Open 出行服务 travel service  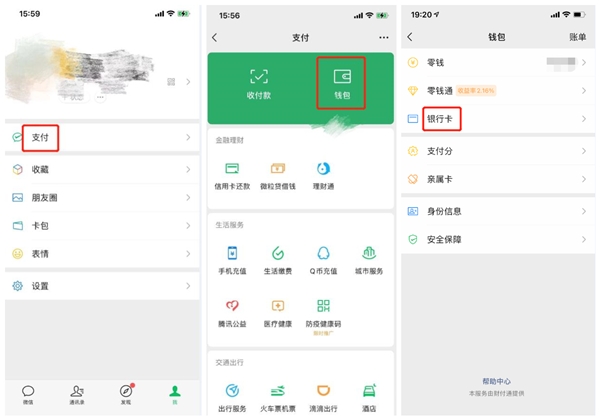coord(232,398)
